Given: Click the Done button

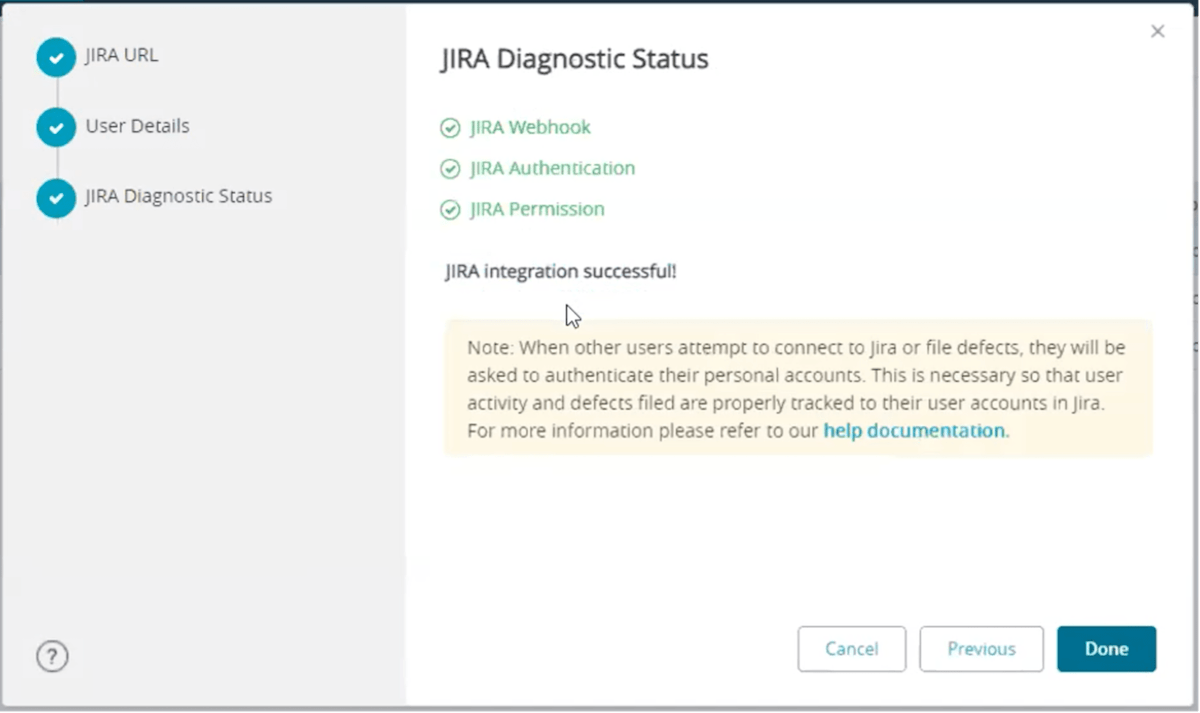Looking at the screenshot, I should (x=1106, y=649).
